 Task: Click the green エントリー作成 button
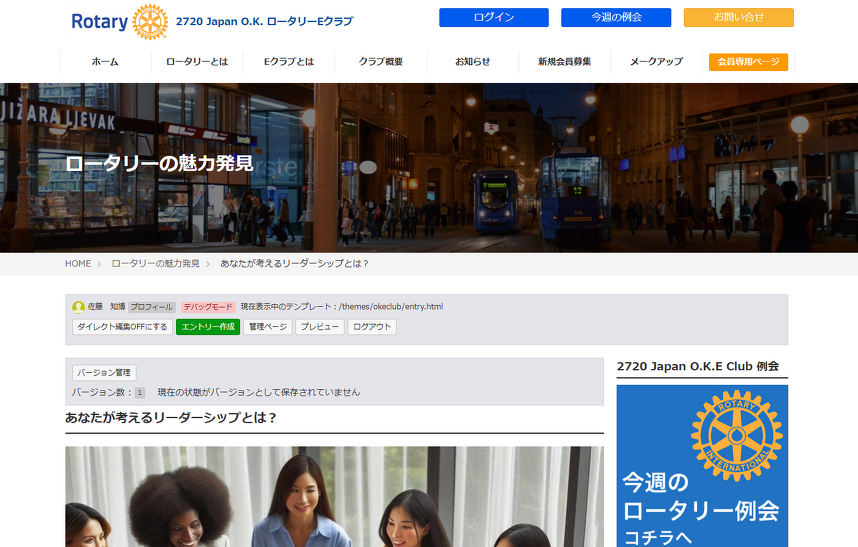coord(208,327)
